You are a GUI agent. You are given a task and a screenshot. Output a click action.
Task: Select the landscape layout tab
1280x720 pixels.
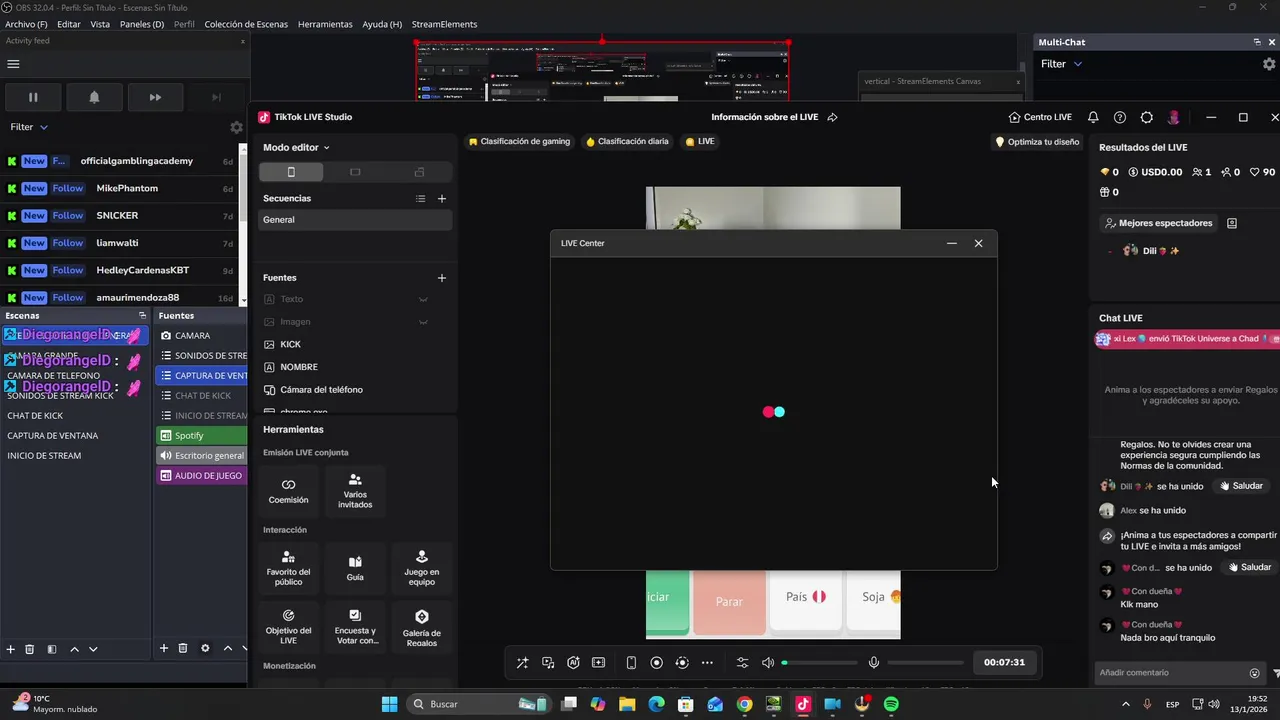click(x=355, y=172)
